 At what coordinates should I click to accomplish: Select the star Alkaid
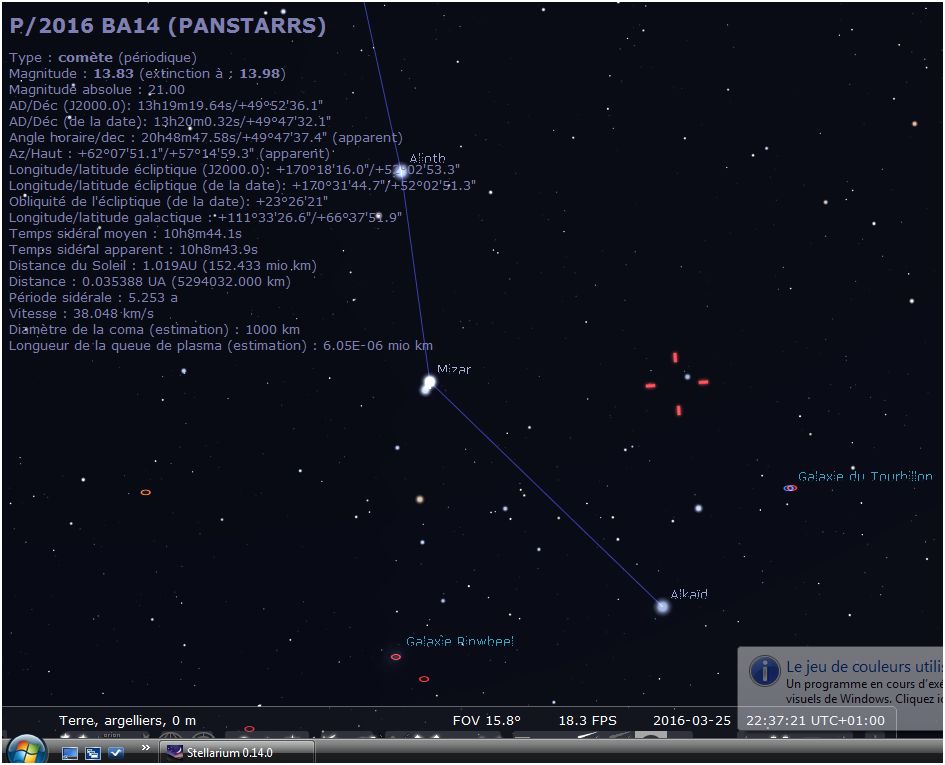click(662, 606)
